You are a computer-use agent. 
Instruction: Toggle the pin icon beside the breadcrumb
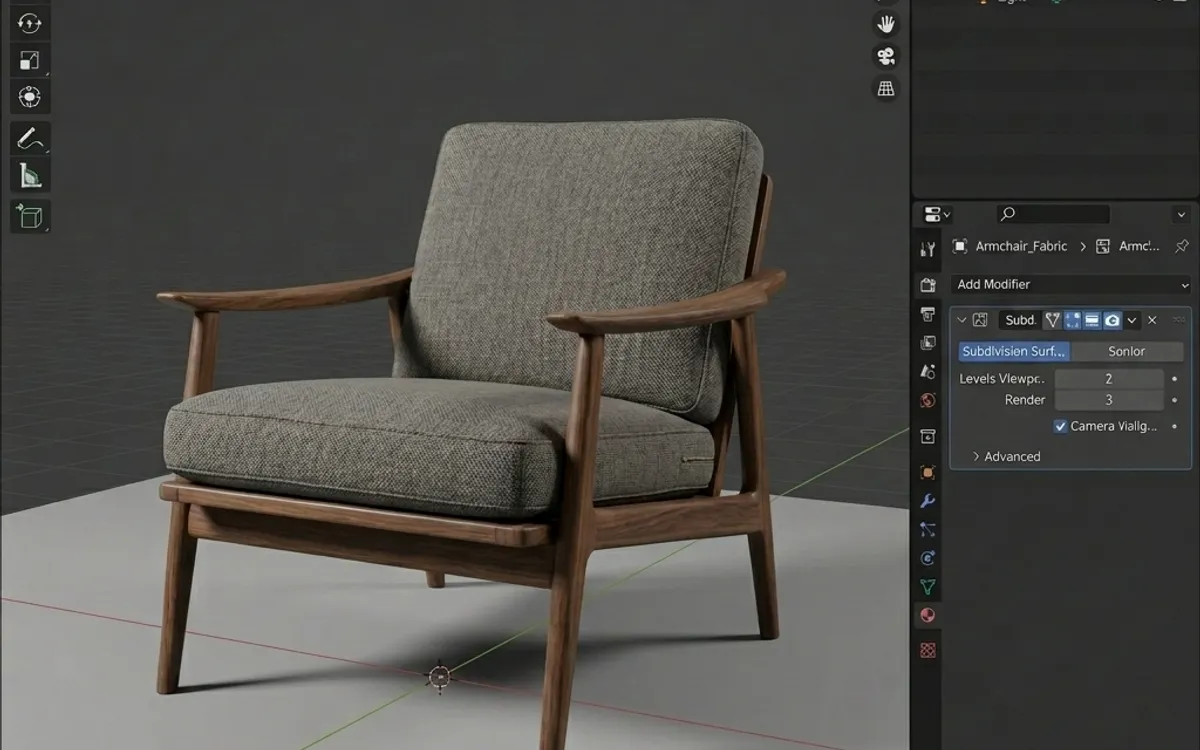tap(1181, 246)
